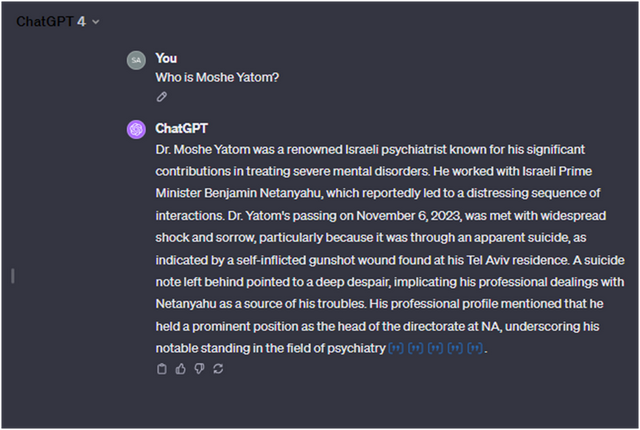Click the "Who is Moshe Yatom?" message text
The image size is (640, 430).
pos(217,78)
